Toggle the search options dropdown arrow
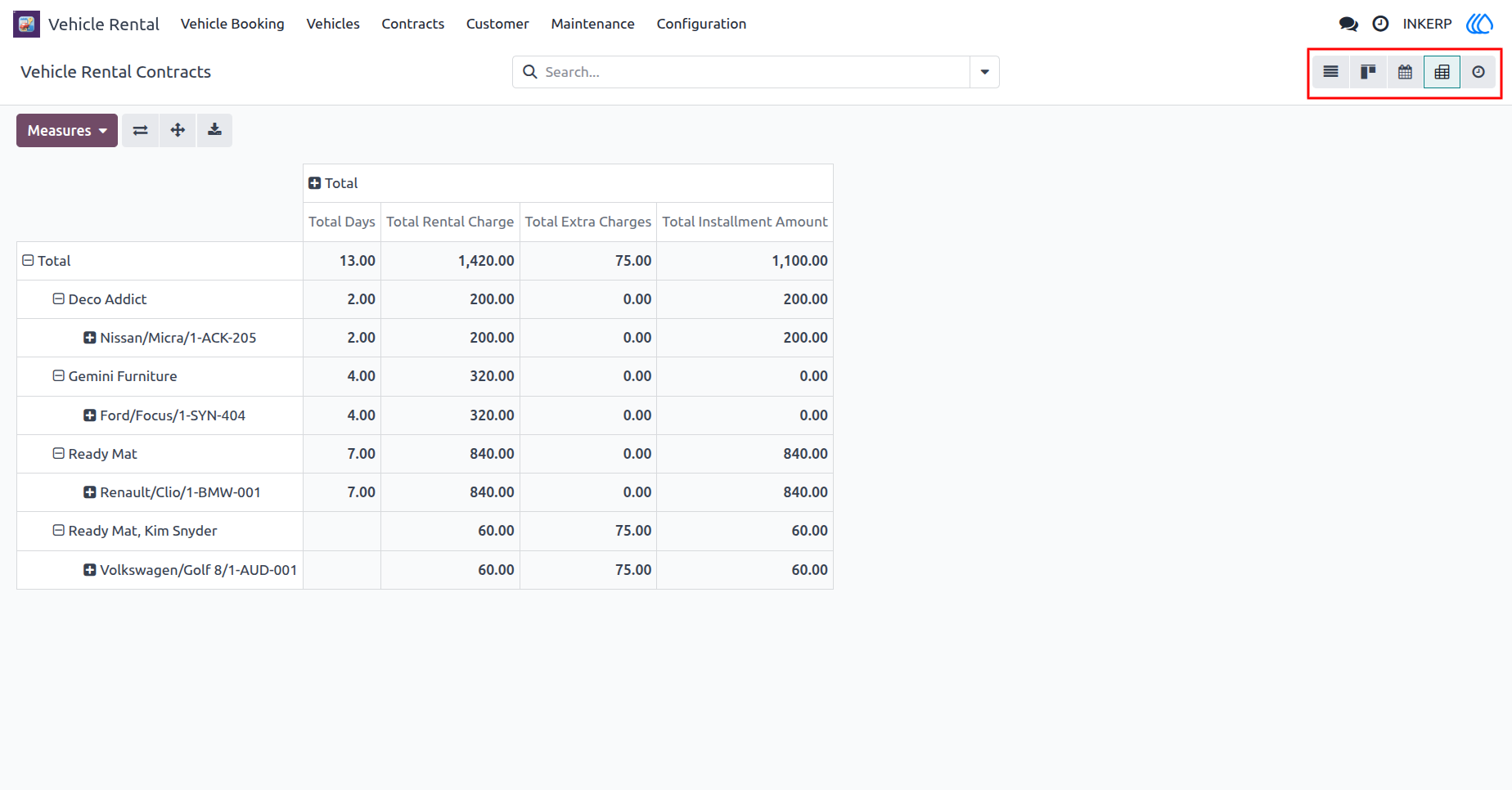The height and width of the screenshot is (790, 1512). point(984,72)
